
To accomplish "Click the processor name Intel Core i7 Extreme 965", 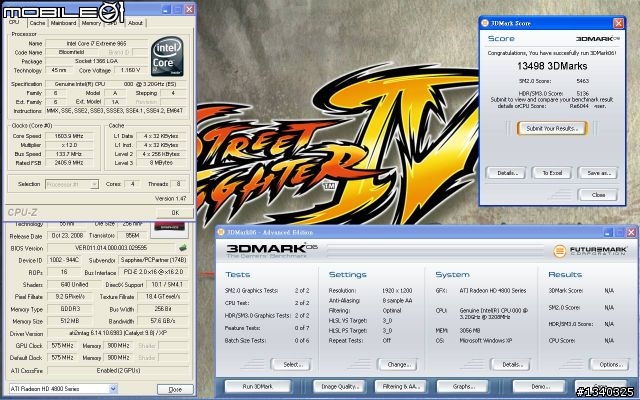I will (96, 43).
